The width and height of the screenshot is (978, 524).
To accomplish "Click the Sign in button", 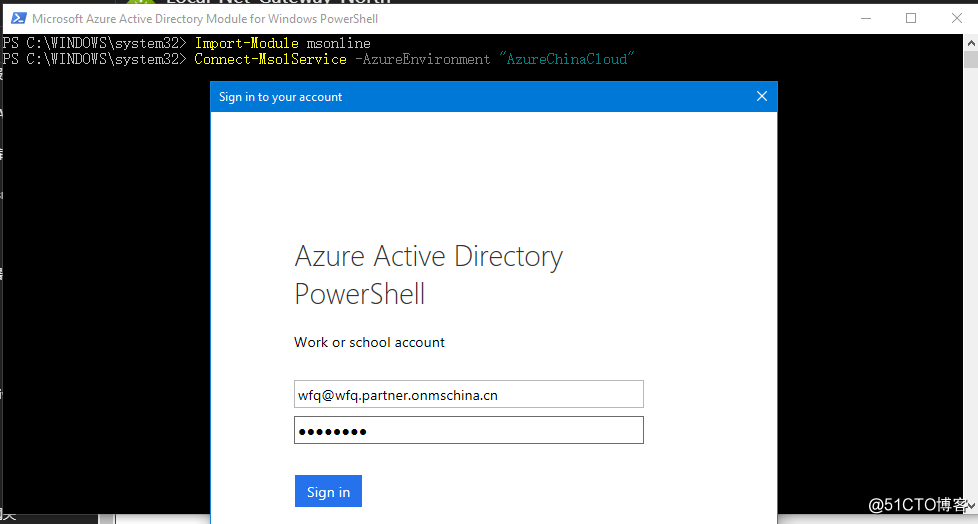I will point(328,491).
